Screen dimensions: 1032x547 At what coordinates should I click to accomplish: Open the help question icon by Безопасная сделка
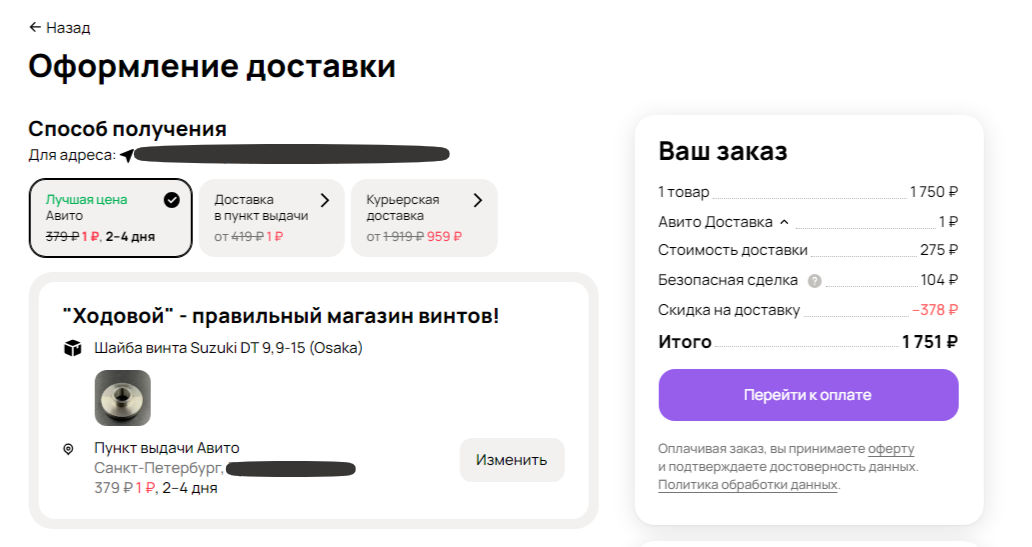coord(815,281)
